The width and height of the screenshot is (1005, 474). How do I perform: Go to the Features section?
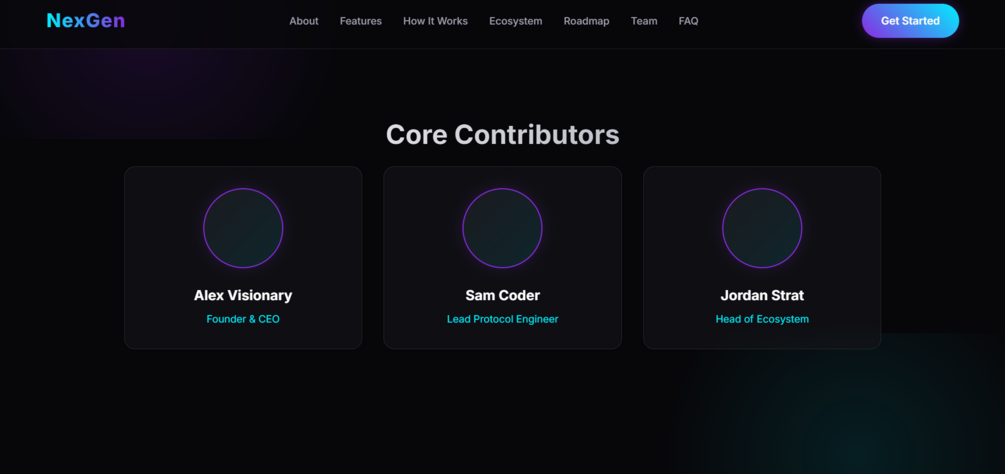click(361, 21)
